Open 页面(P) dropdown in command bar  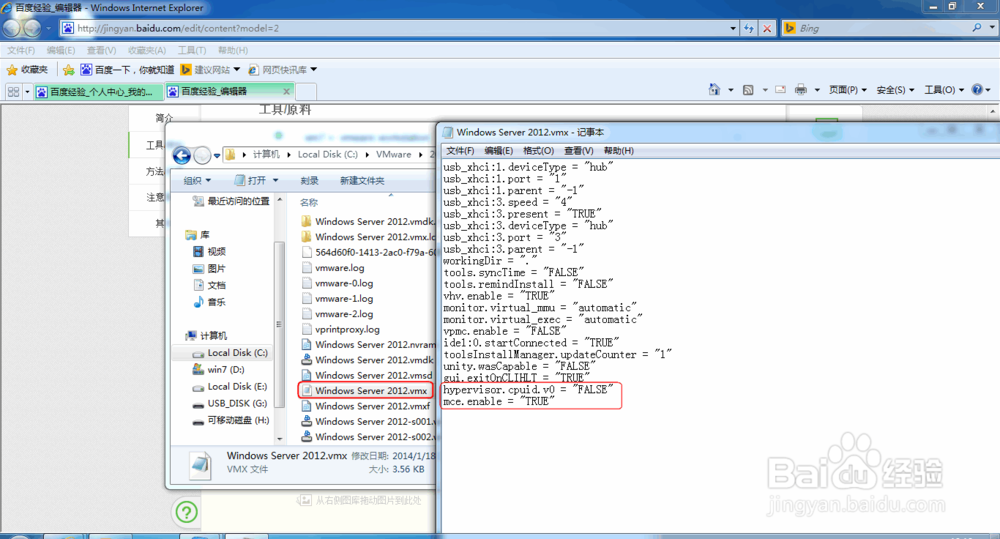click(848, 90)
